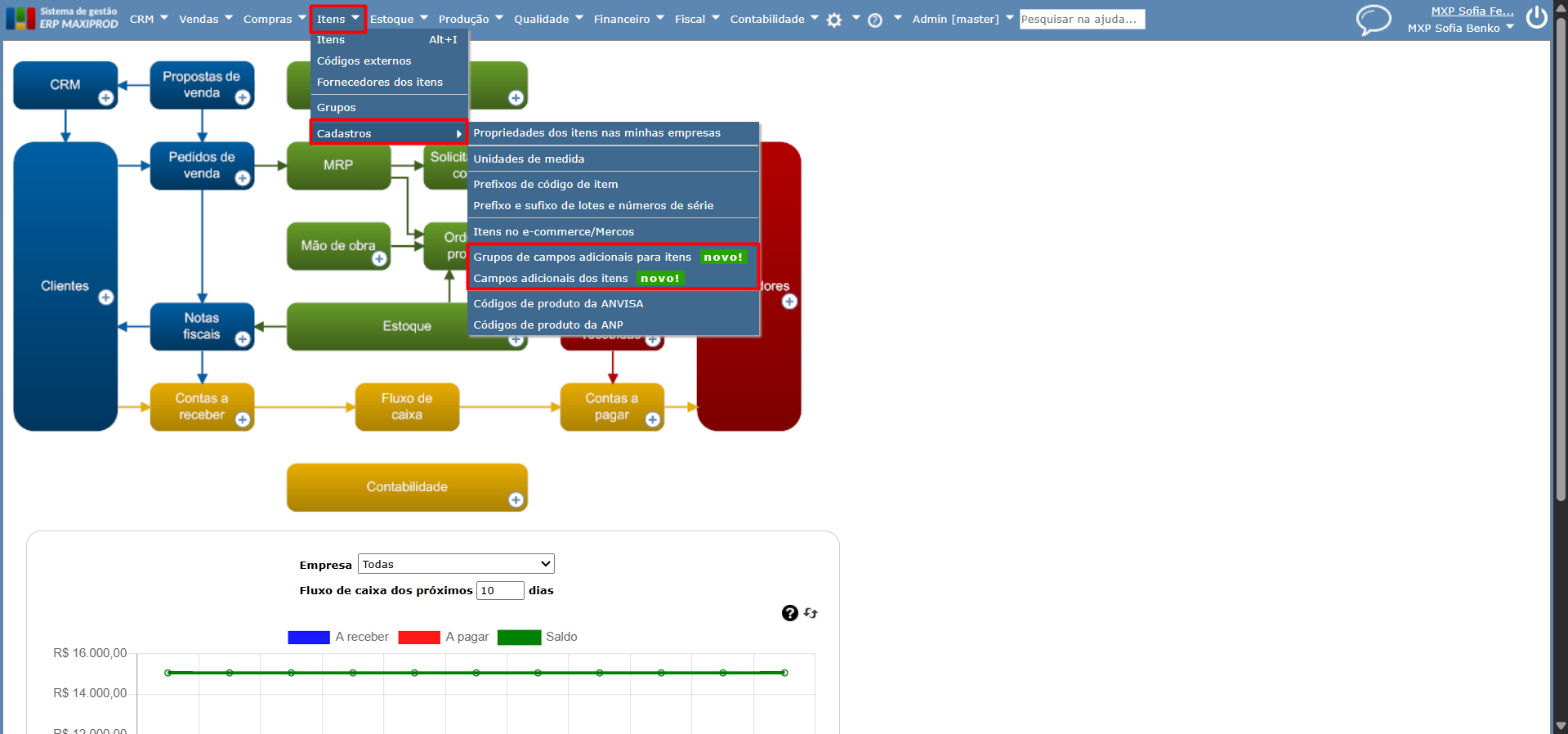Screen dimensions: 1568x734
Task: Open Prefixos de código de item
Action: (x=614, y=184)
